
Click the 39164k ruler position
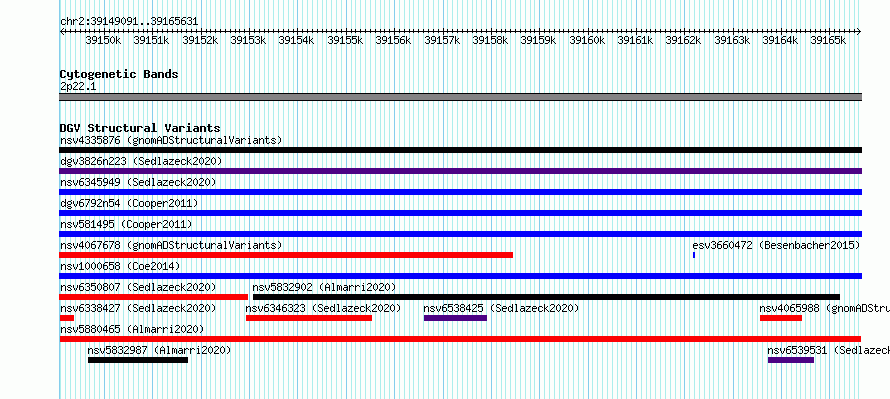780,40
